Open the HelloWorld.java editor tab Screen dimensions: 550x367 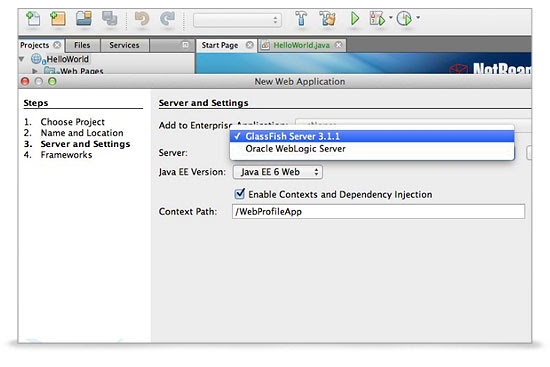302,45
